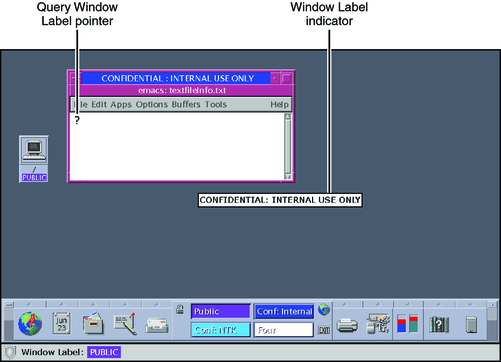
Task: Switch to workspace Four
Action: click(x=284, y=330)
